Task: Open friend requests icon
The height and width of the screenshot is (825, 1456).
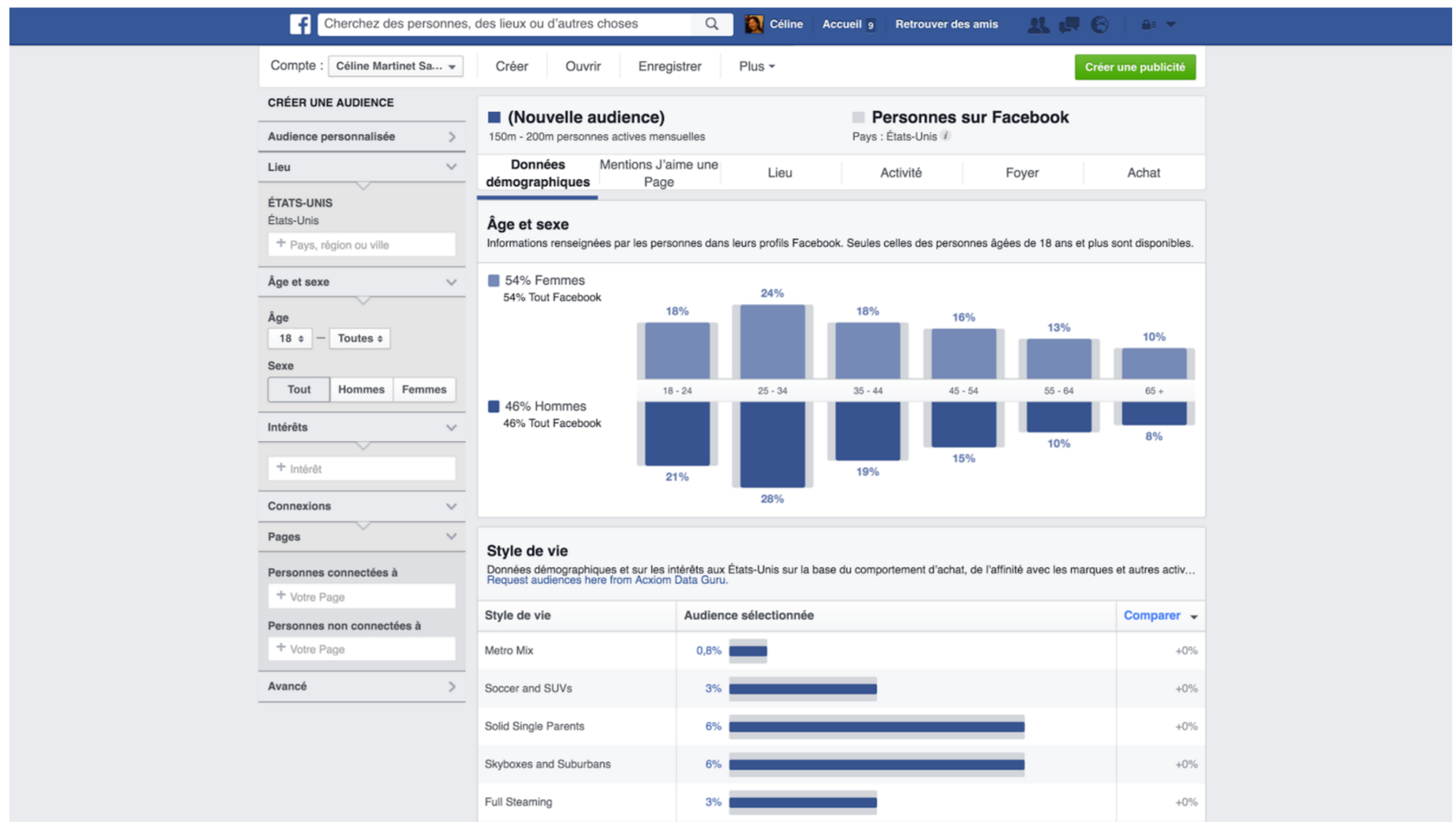Action: coord(1038,25)
